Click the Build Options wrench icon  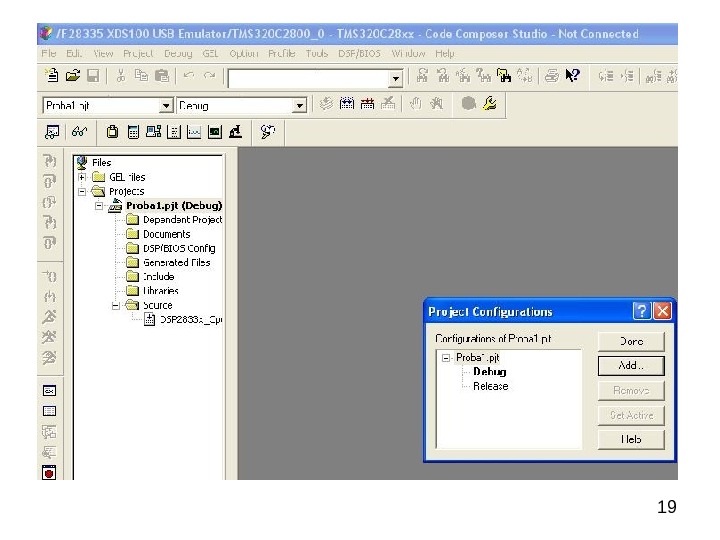489,103
